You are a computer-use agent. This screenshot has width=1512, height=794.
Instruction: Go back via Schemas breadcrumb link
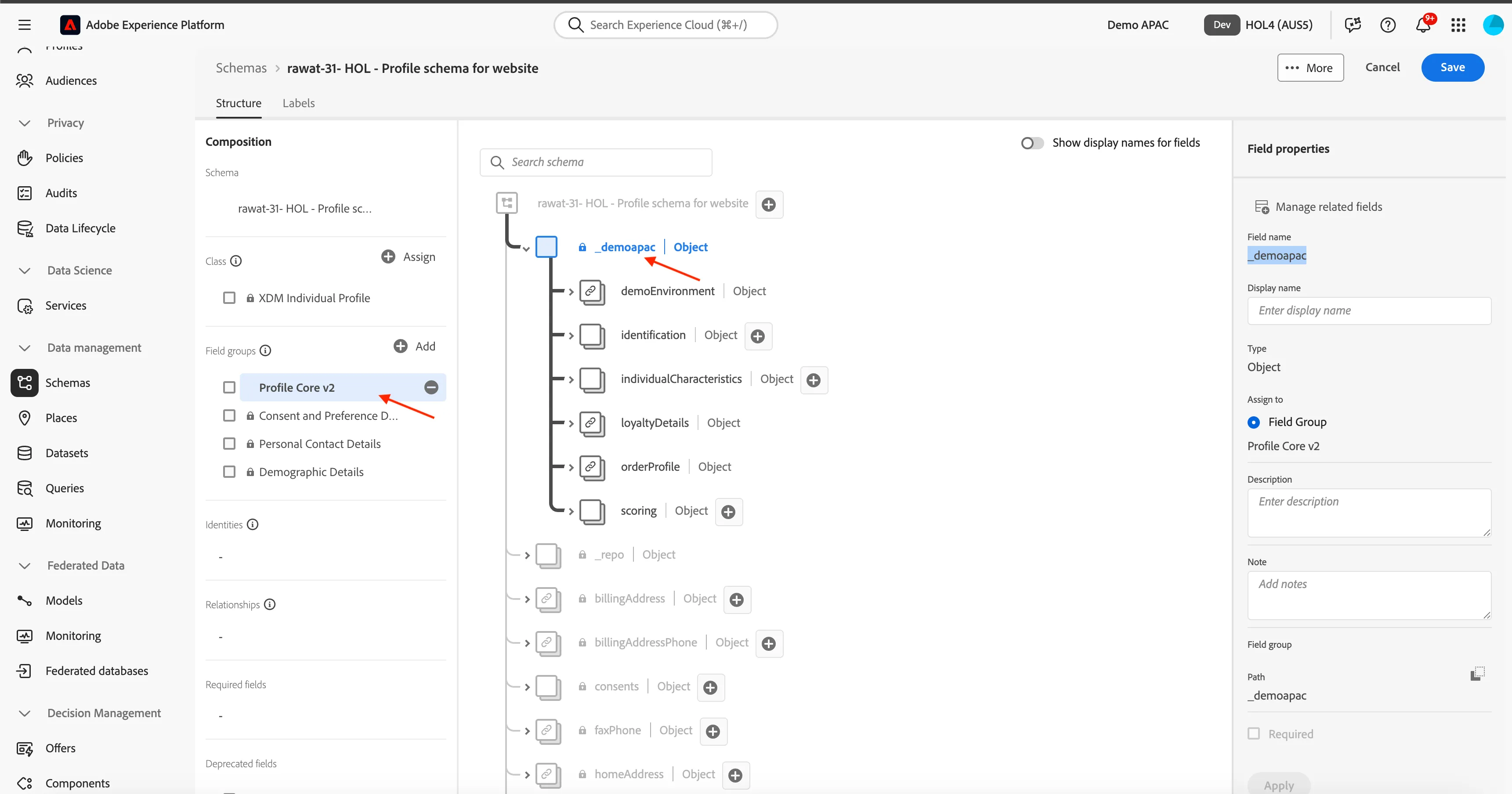(241, 68)
